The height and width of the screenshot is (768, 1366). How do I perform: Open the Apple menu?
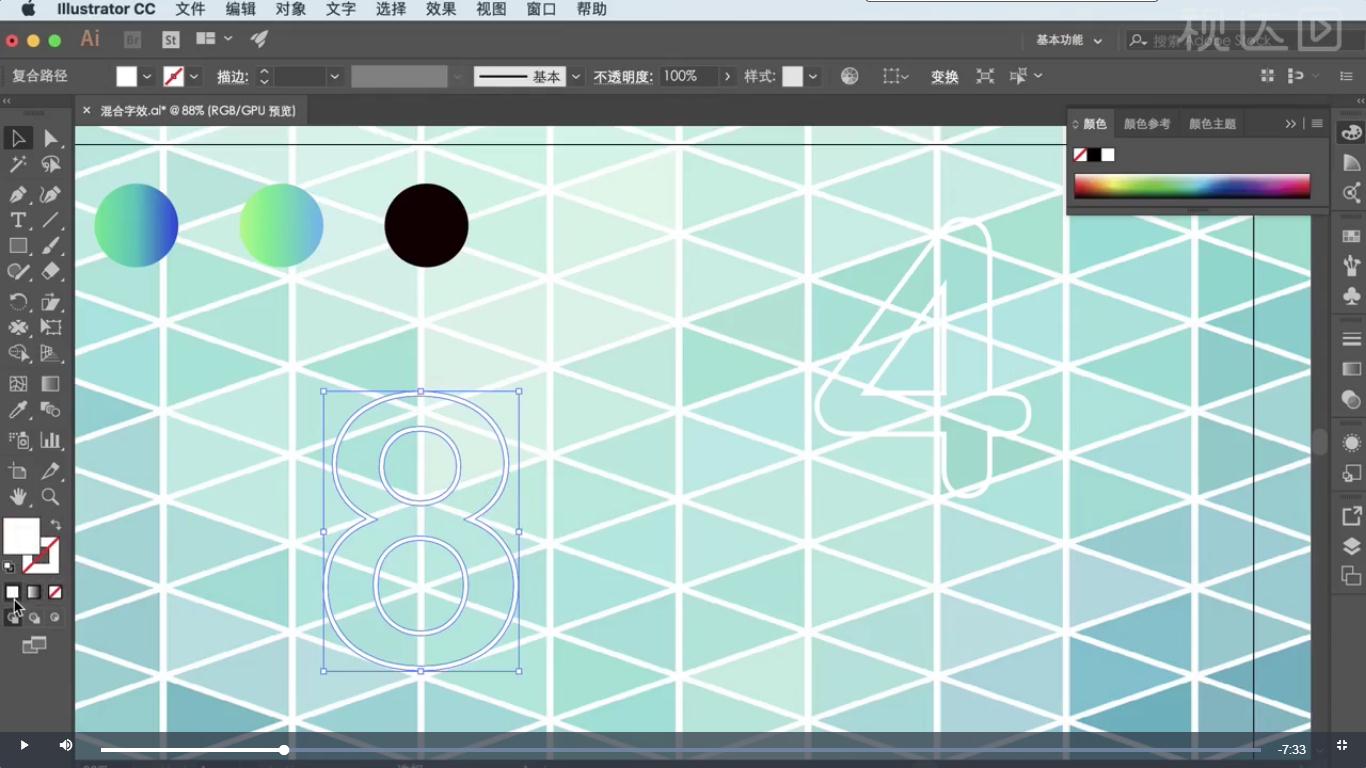coord(28,9)
